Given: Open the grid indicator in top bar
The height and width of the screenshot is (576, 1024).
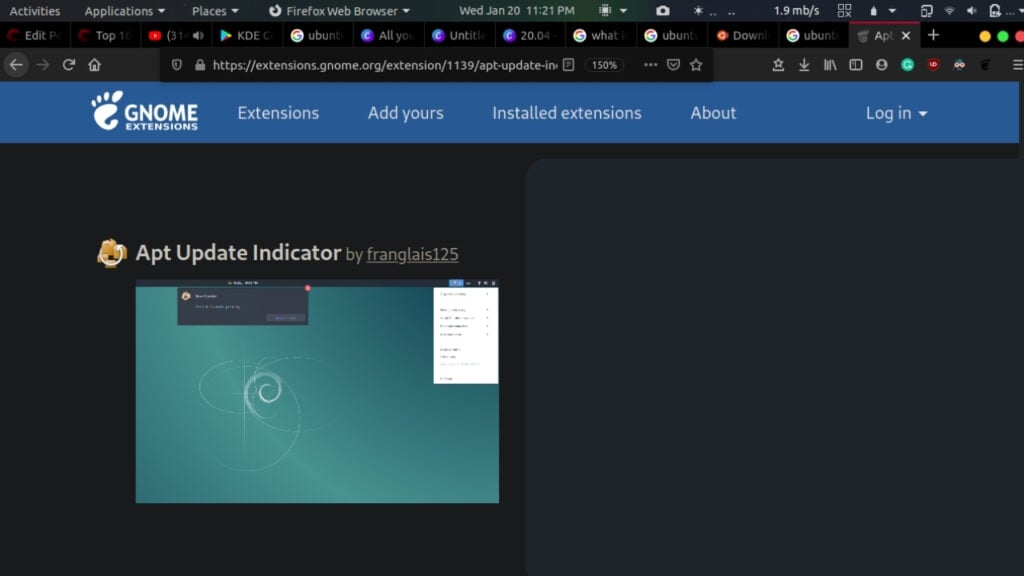Looking at the screenshot, I should [844, 10].
